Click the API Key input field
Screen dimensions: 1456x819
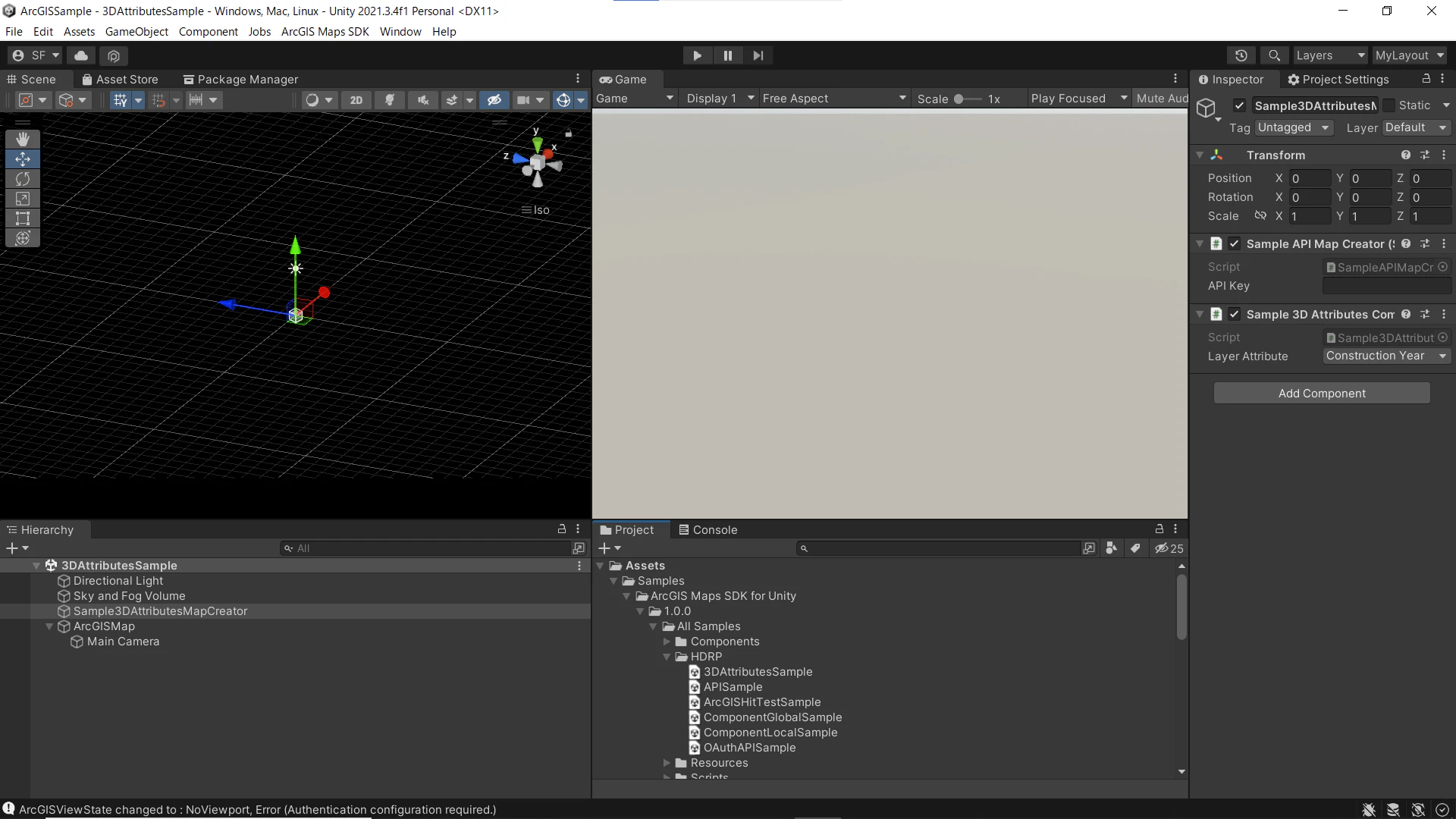pyautogui.click(x=1386, y=286)
